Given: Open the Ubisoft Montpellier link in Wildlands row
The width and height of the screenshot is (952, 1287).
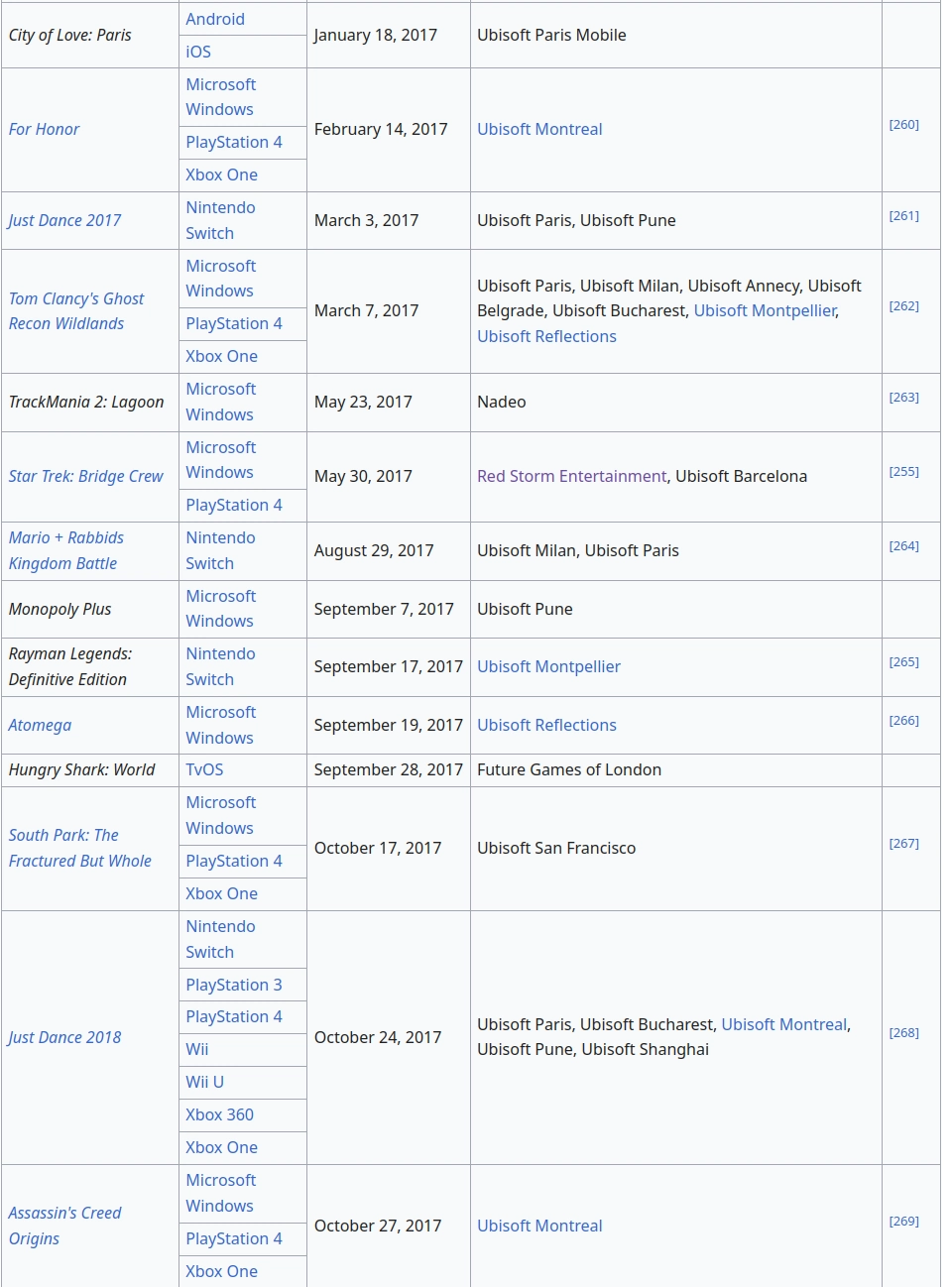Looking at the screenshot, I should coord(765,310).
